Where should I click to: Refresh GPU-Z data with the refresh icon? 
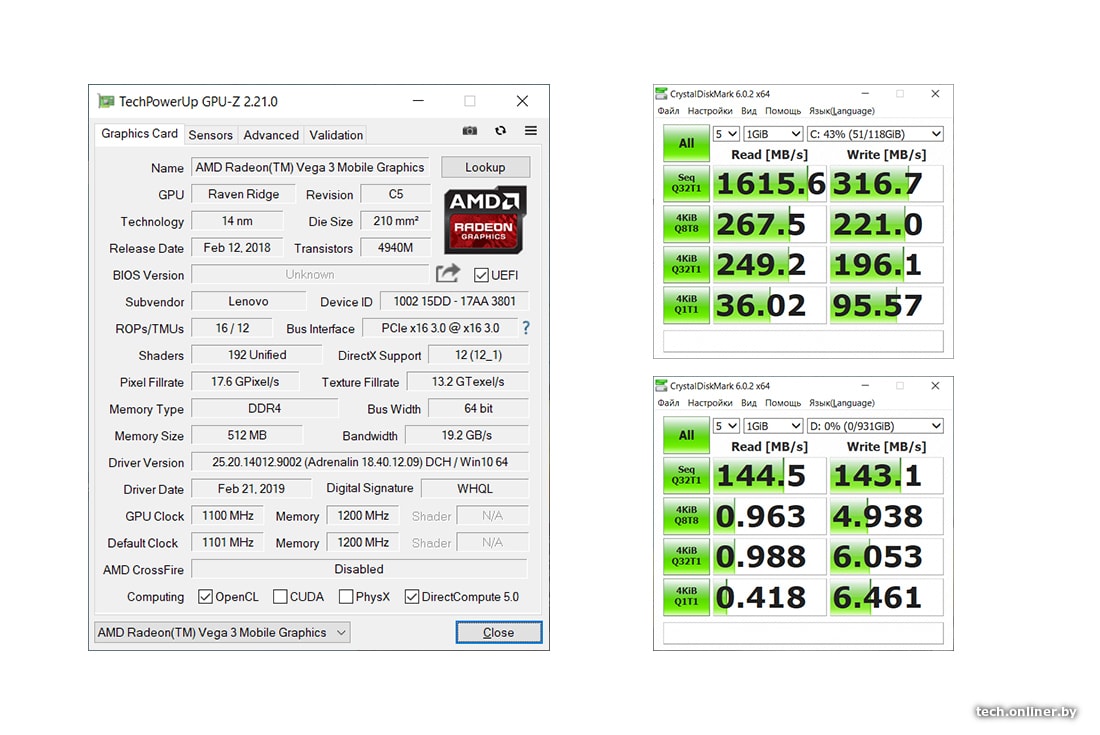500,130
